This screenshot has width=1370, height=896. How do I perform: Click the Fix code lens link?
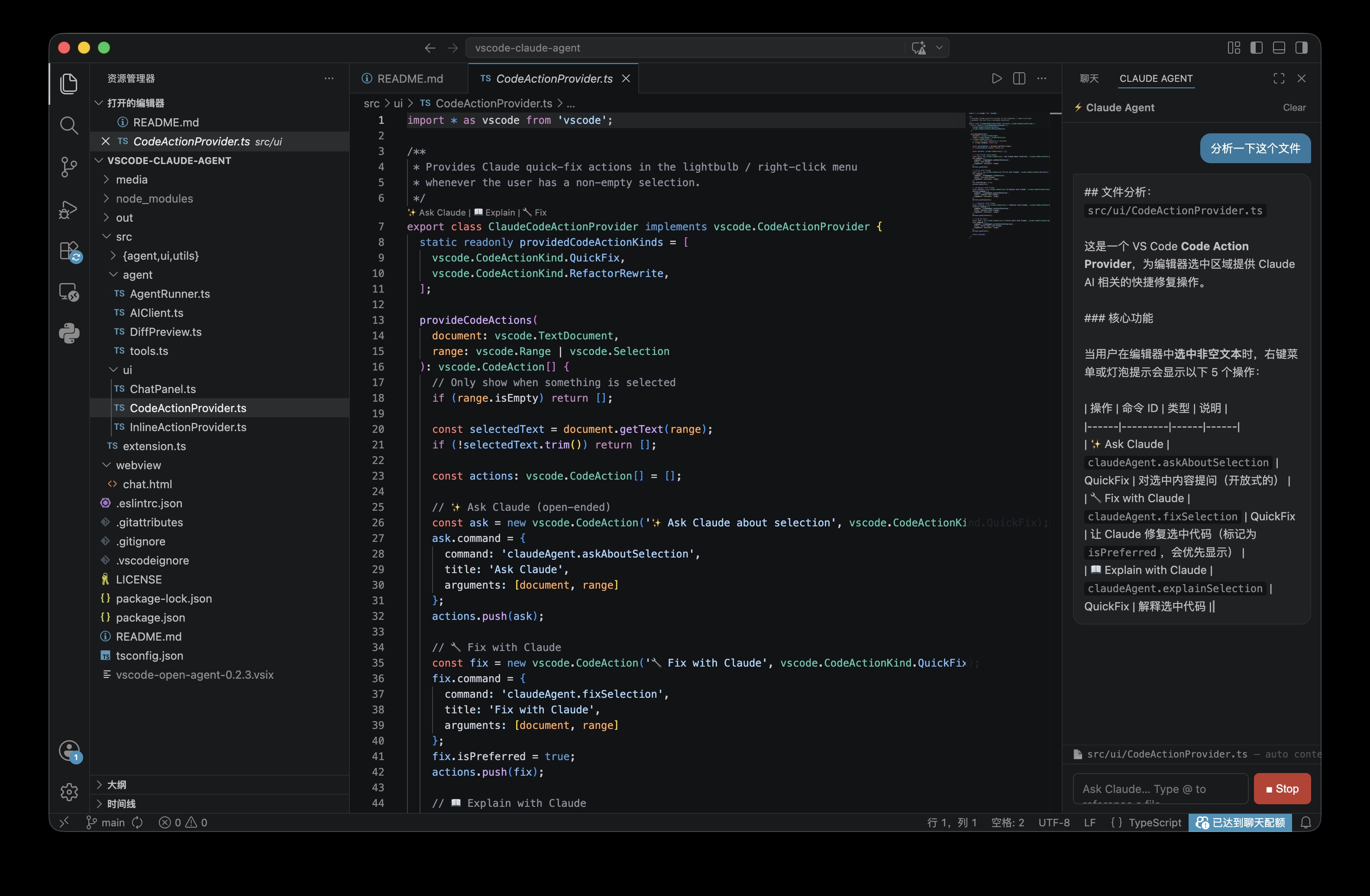[535, 213]
